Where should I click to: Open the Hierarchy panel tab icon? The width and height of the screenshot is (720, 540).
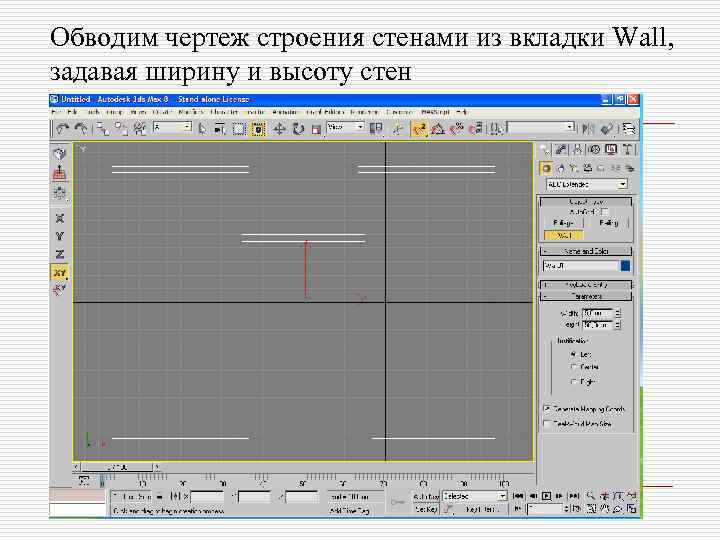click(578, 150)
